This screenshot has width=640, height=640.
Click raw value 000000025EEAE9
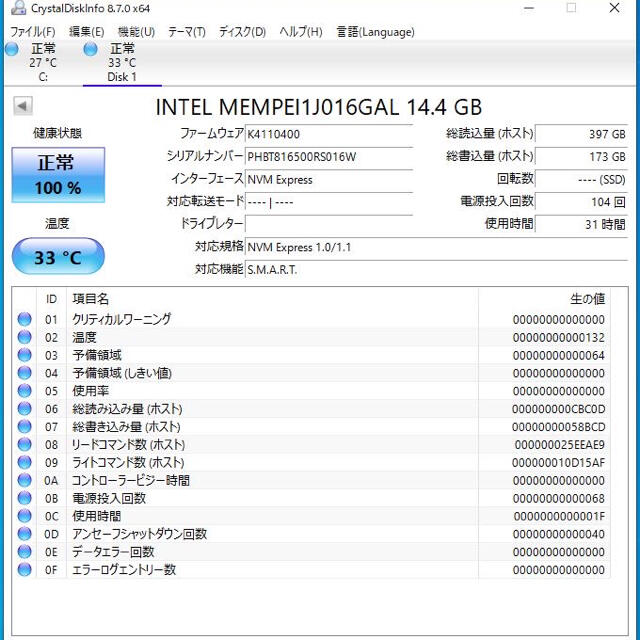(x=560, y=445)
